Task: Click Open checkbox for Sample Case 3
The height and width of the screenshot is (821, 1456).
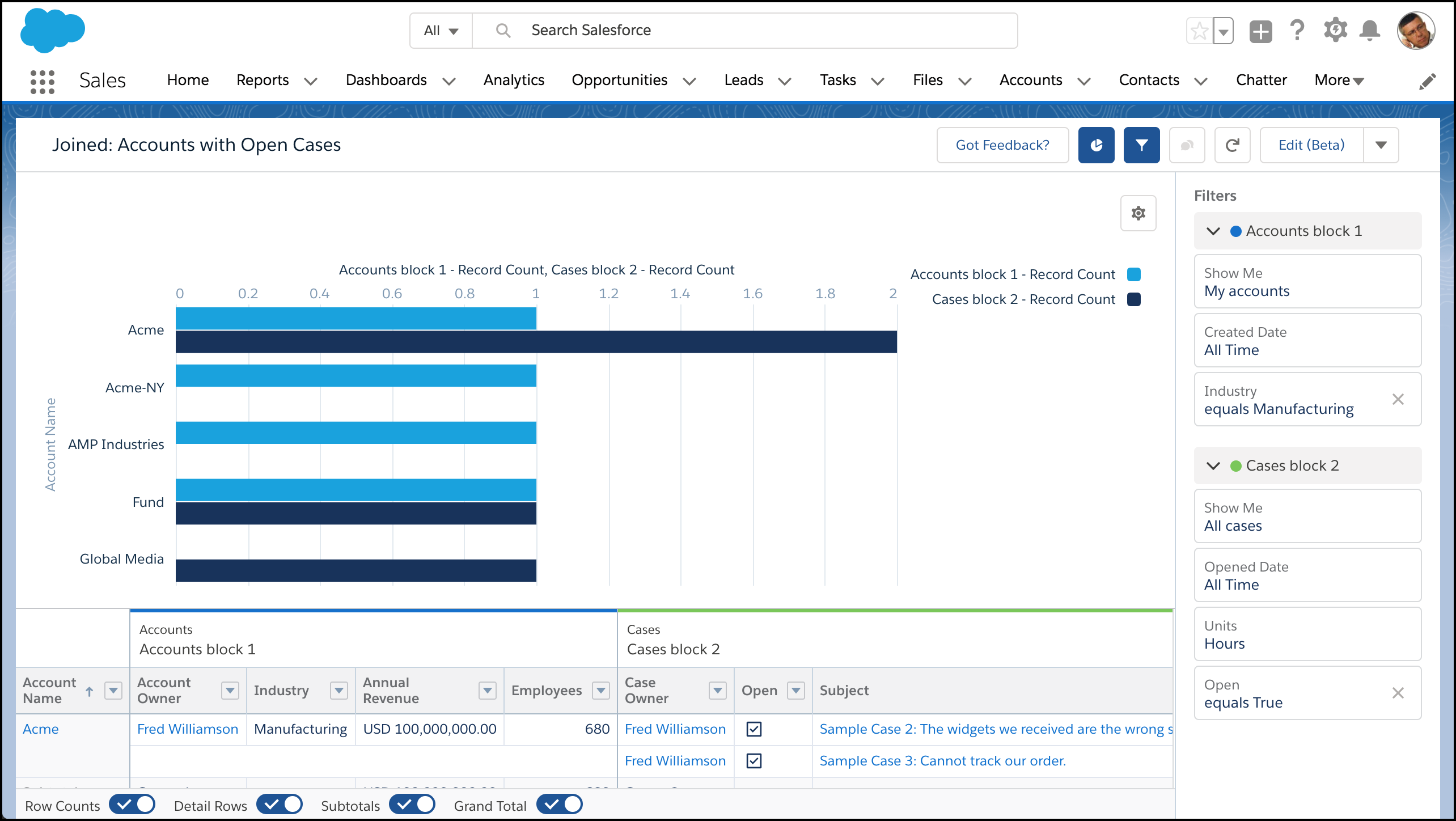Action: coord(754,761)
